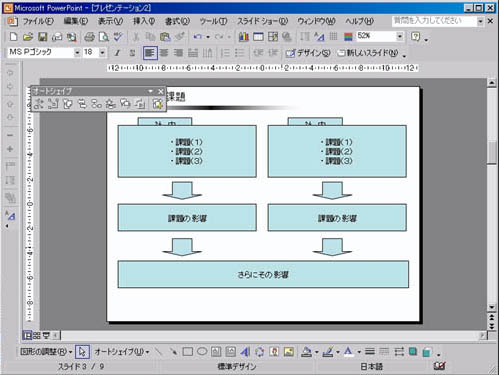This screenshot has width=499, height=375.
Task: Select the Line drawing tool
Action: 159,351
